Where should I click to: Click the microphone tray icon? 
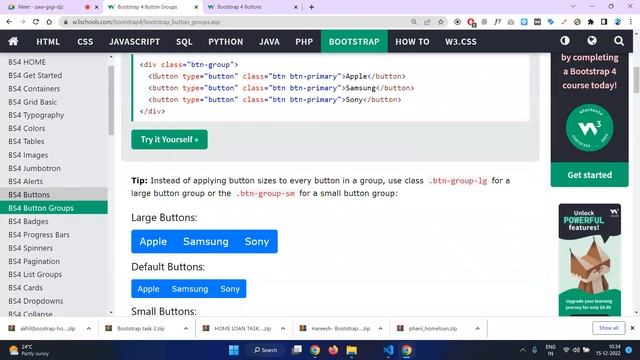534,350
